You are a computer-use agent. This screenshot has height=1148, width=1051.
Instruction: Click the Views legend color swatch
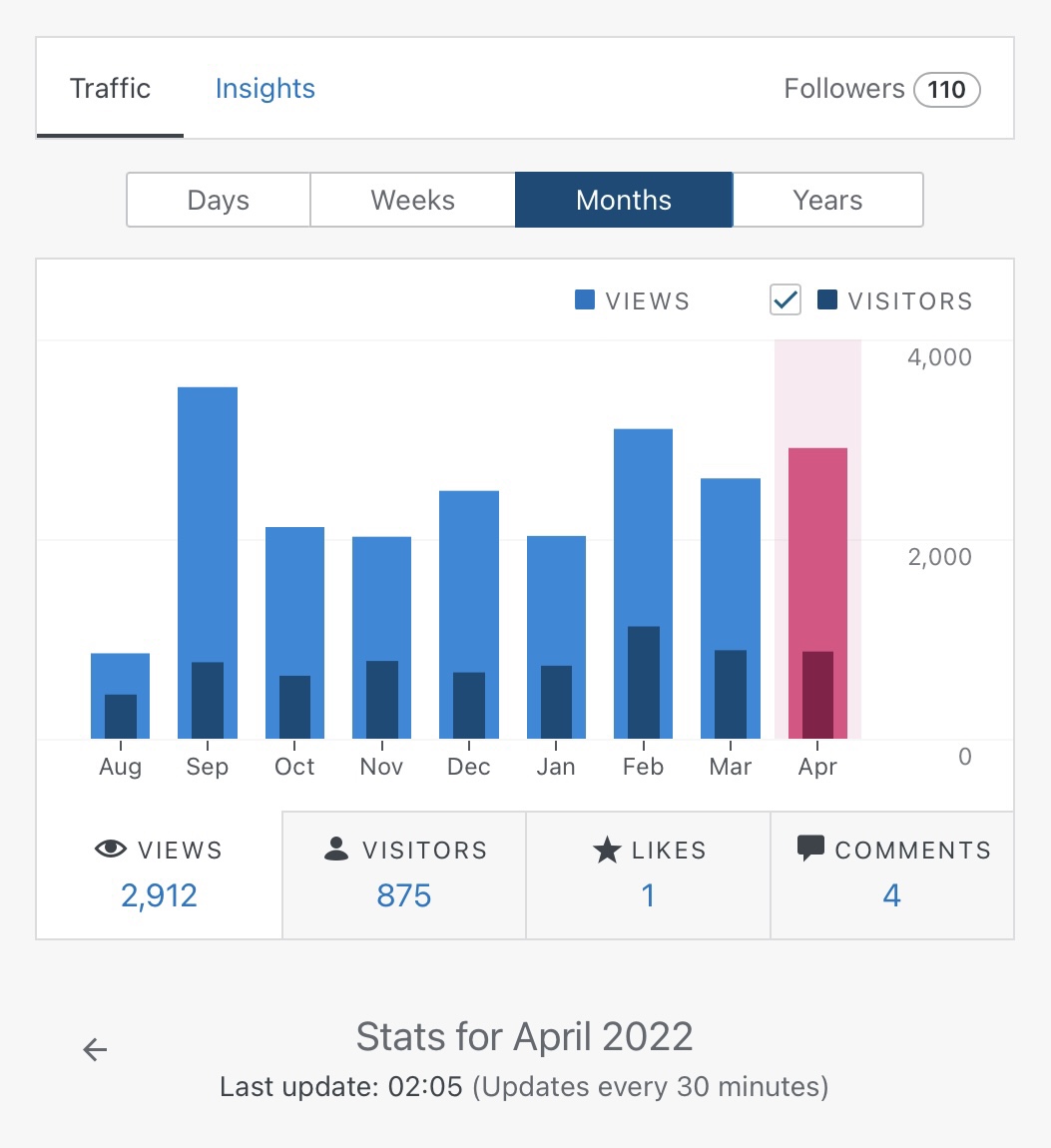pyautogui.click(x=585, y=299)
